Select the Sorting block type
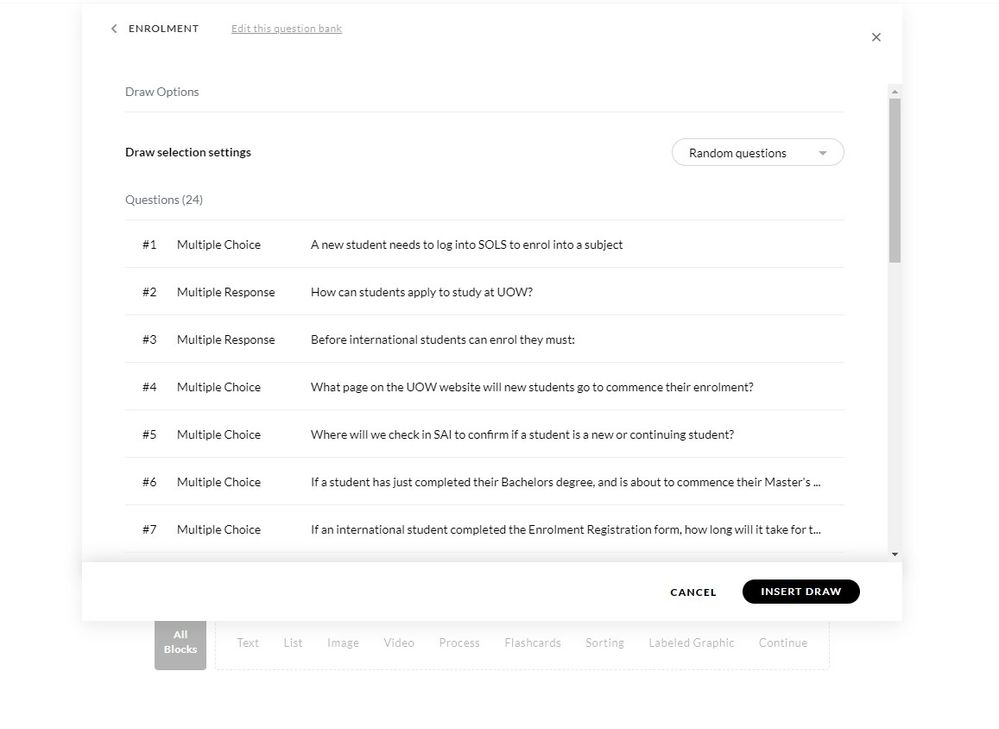The width and height of the screenshot is (999, 729). point(604,643)
